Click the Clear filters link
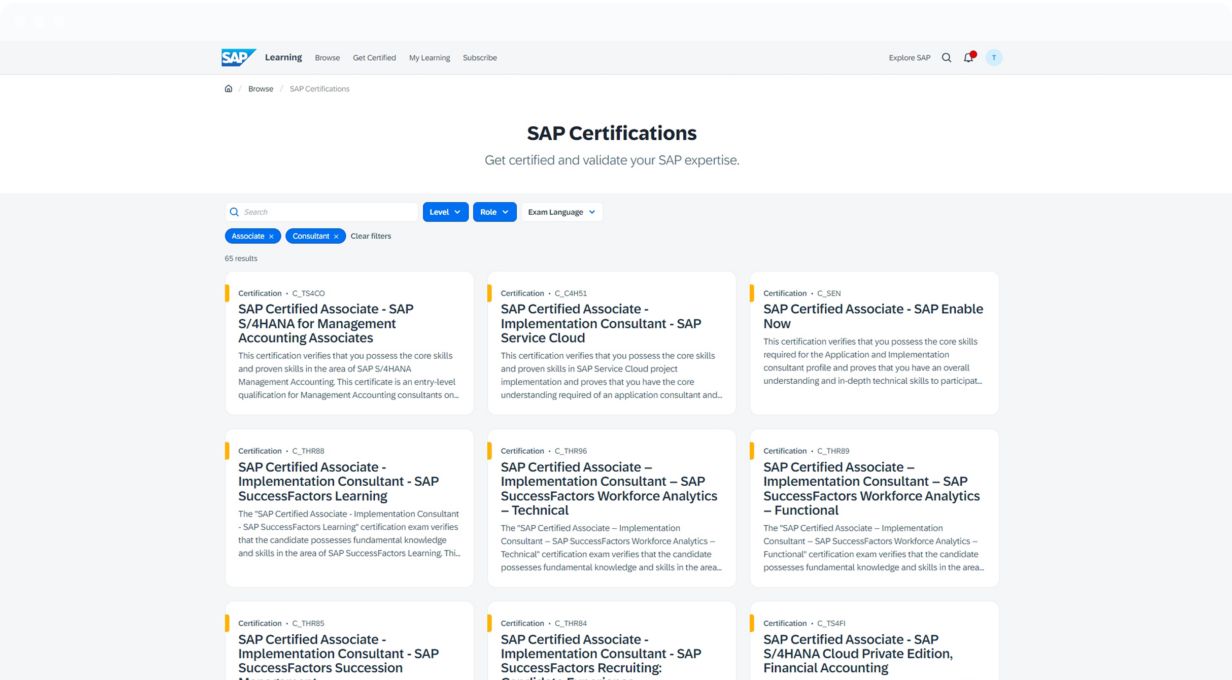The image size is (1232, 680). click(371, 237)
